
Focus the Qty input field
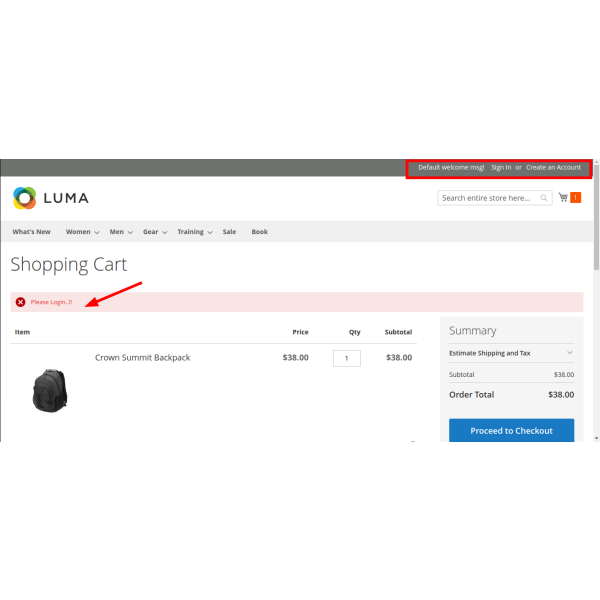347,358
